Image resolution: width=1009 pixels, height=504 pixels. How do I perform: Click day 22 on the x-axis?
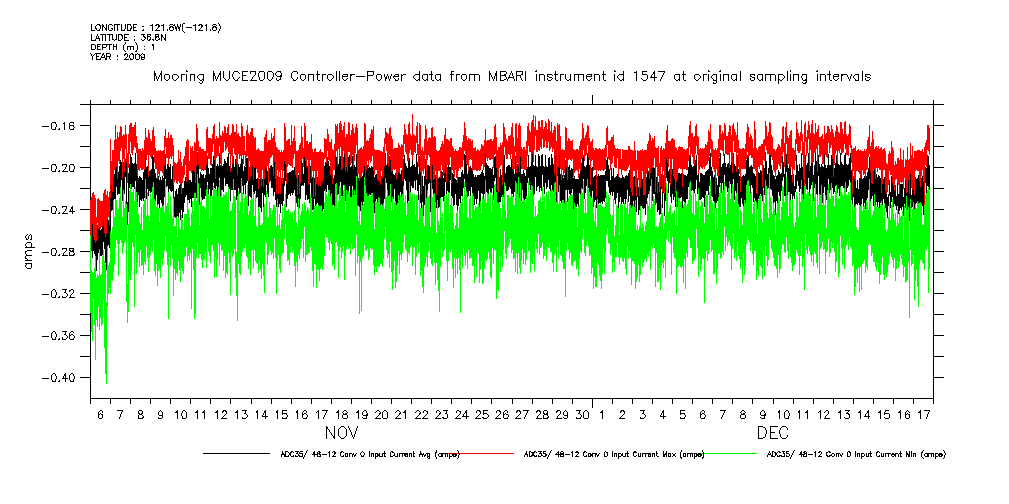[421, 414]
